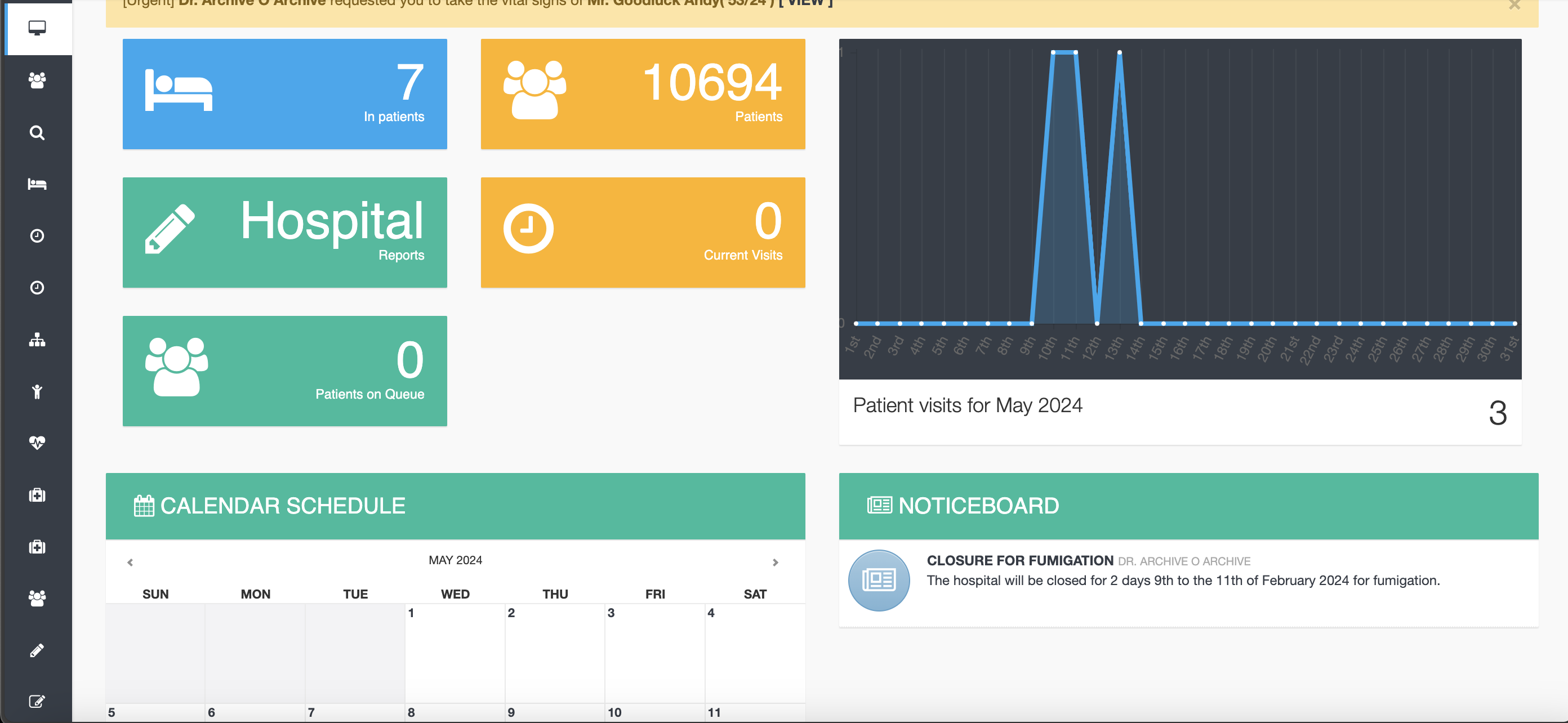
Task: Click the pencil icon in sidebar
Action: 37,650
